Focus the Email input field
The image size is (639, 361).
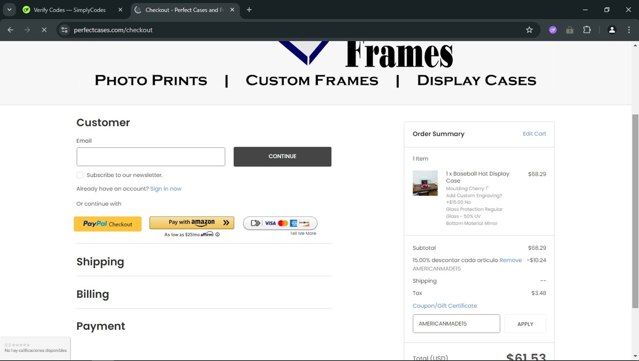(151, 156)
